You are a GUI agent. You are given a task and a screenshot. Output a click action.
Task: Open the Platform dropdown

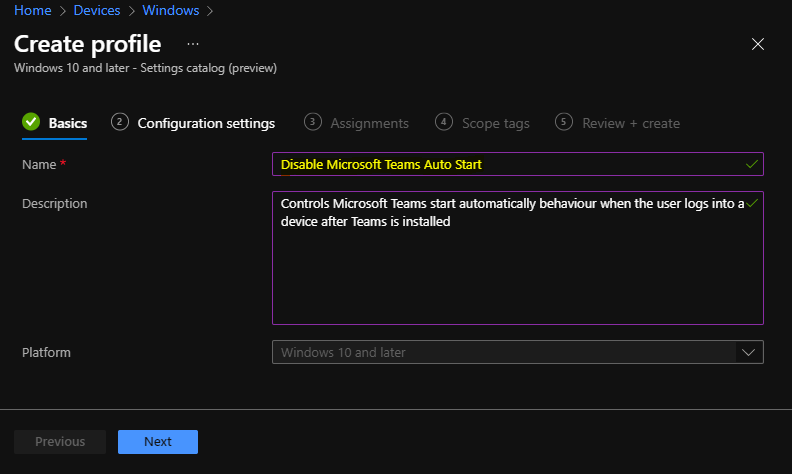517,352
